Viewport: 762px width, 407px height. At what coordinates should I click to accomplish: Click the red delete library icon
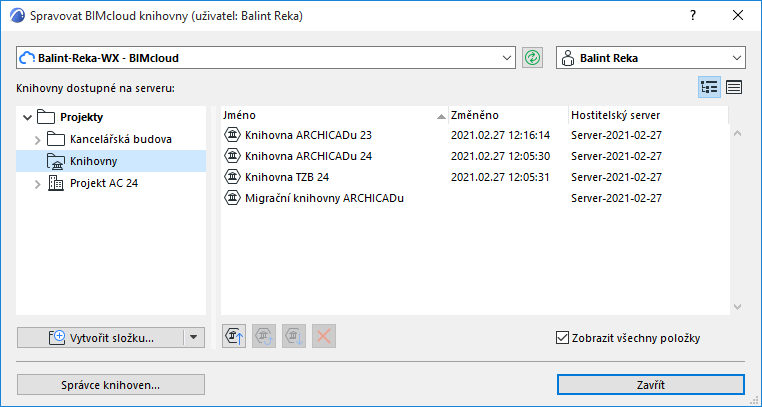[324, 336]
